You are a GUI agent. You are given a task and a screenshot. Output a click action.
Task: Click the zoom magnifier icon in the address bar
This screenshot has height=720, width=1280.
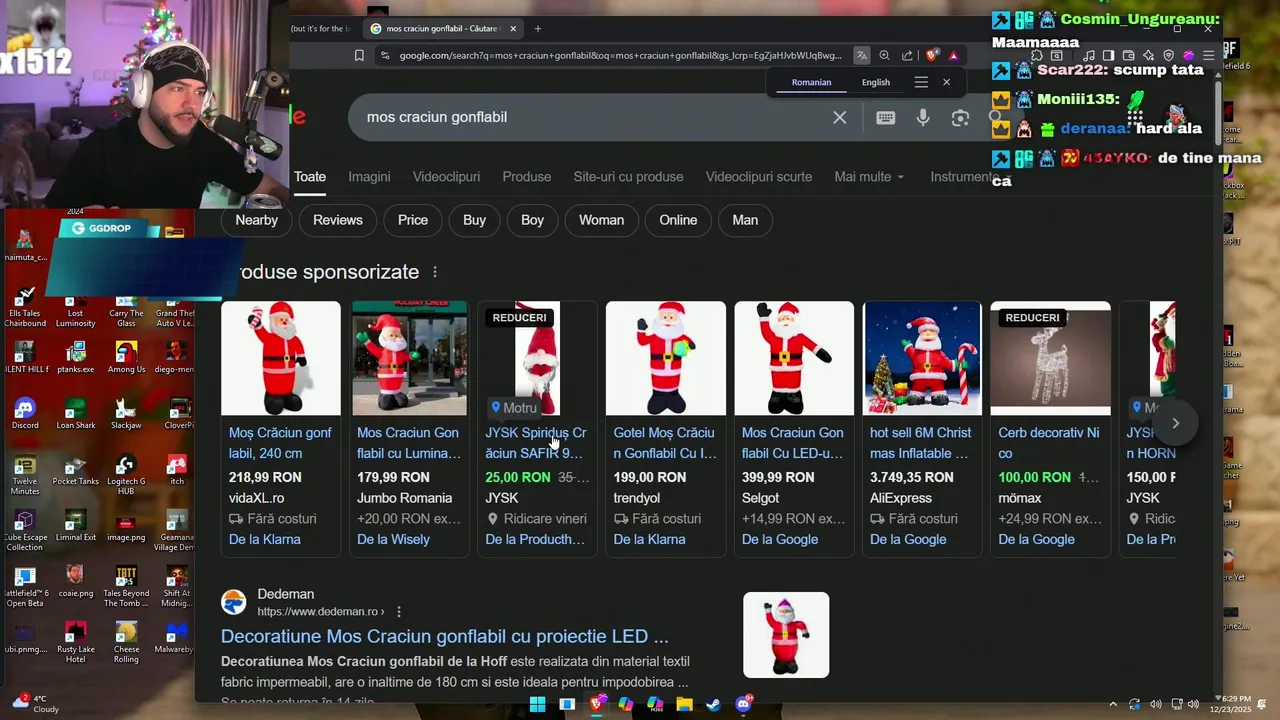point(884,56)
